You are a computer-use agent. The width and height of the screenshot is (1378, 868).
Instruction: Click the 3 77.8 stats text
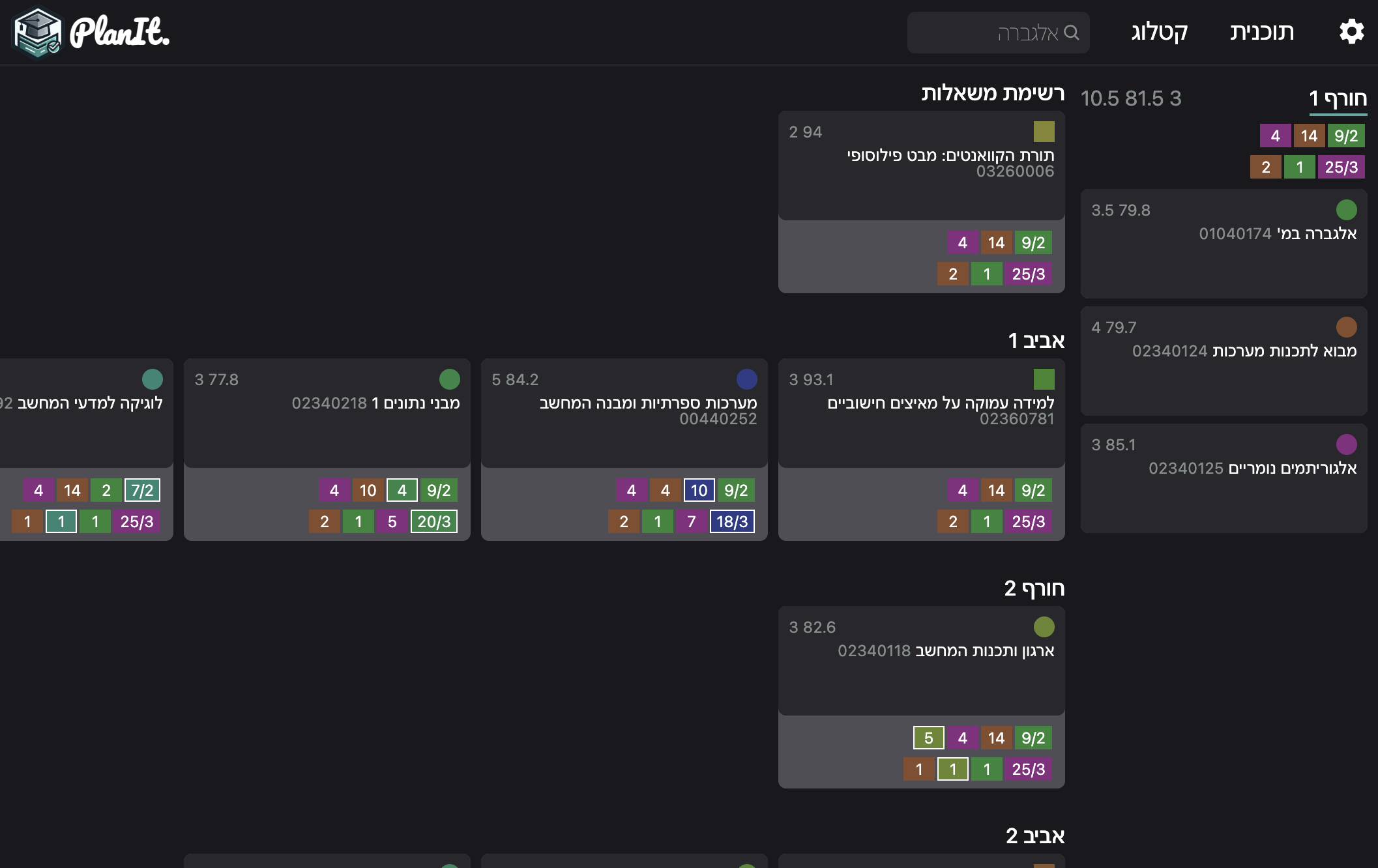(216, 379)
